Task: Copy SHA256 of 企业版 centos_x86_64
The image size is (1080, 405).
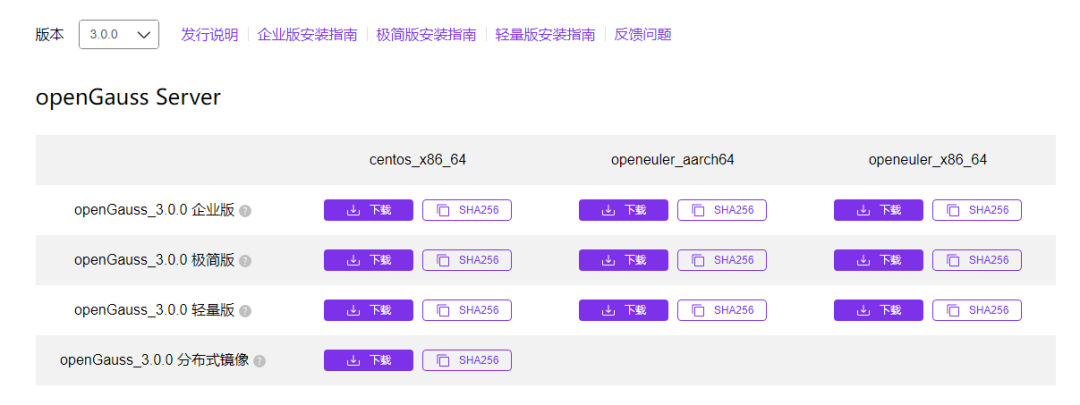Action: coord(467,210)
